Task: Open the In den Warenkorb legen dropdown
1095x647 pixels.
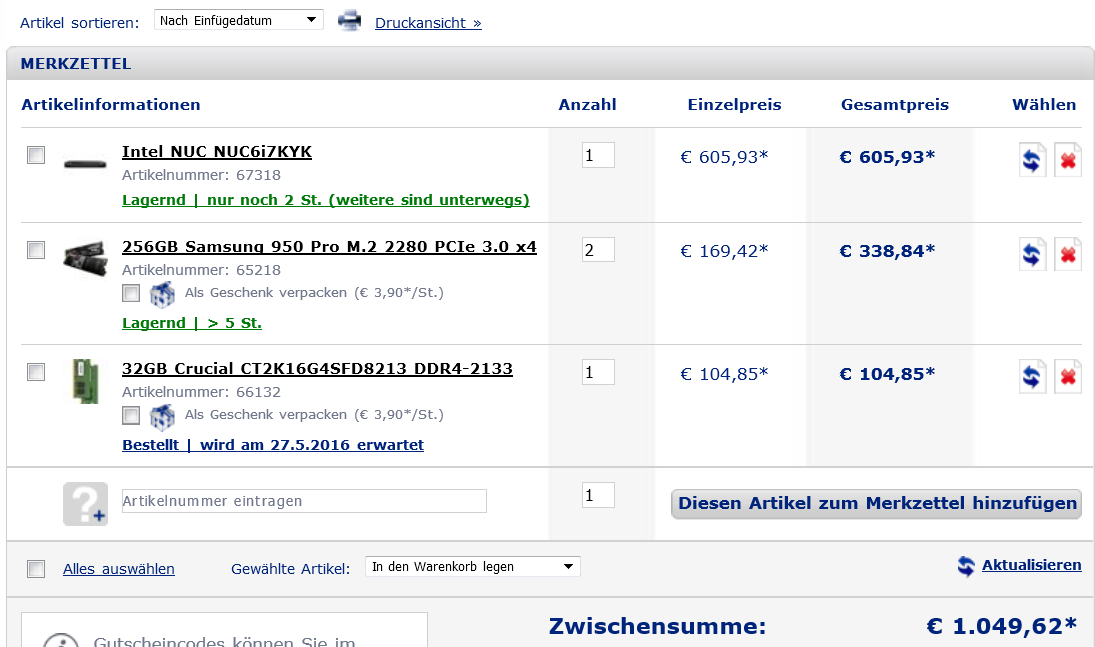Action: point(473,567)
